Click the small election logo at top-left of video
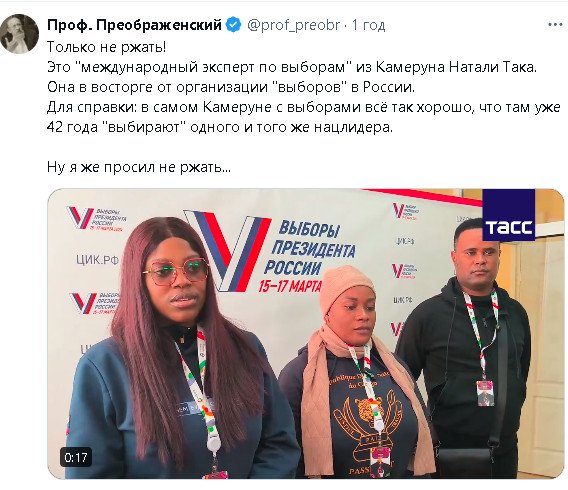The image size is (568, 490). pos(96,219)
